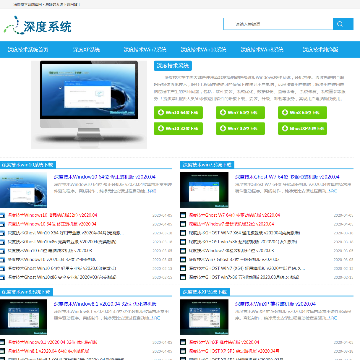Click the 深度系统 site logo
The height and width of the screenshot is (360, 360).
point(37,25)
